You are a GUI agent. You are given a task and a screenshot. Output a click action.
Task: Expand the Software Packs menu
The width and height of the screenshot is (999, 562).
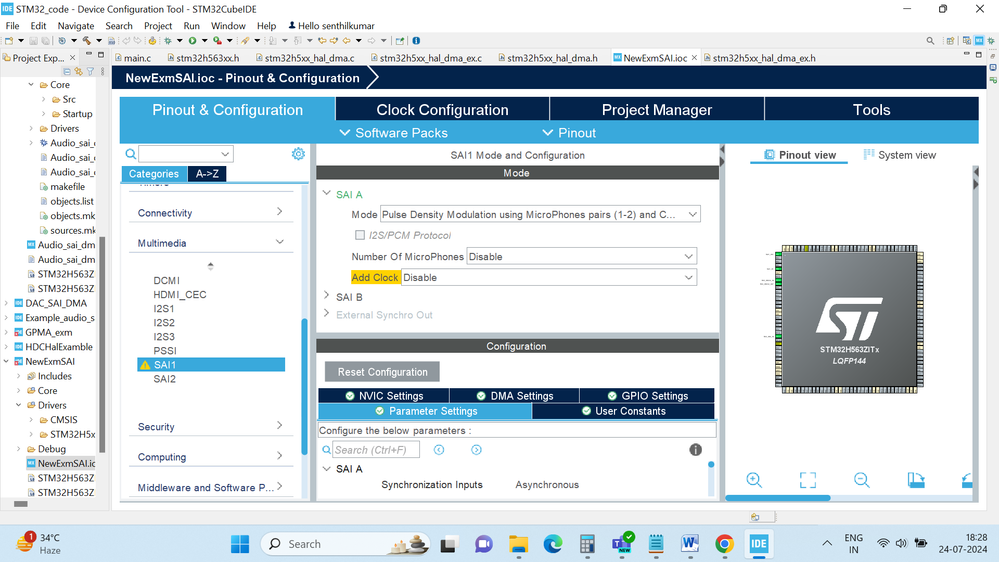pyautogui.click(x=393, y=133)
